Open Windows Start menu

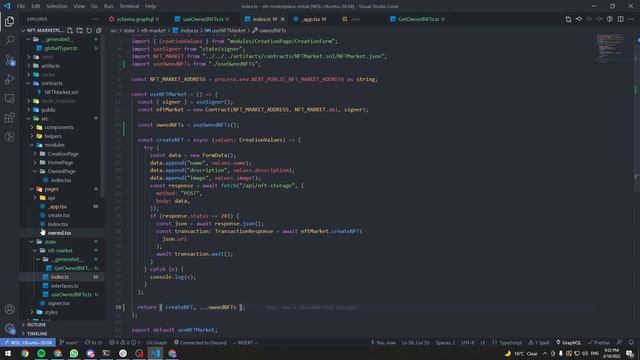pyautogui.click(x=8, y=353)
